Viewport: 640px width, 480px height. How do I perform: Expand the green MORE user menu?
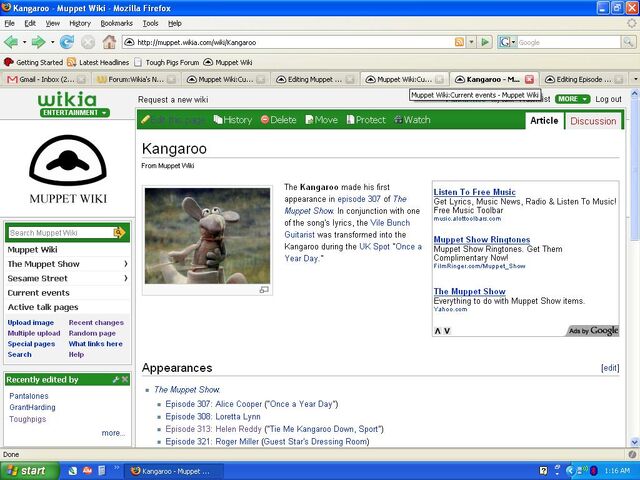coord(572,99)
